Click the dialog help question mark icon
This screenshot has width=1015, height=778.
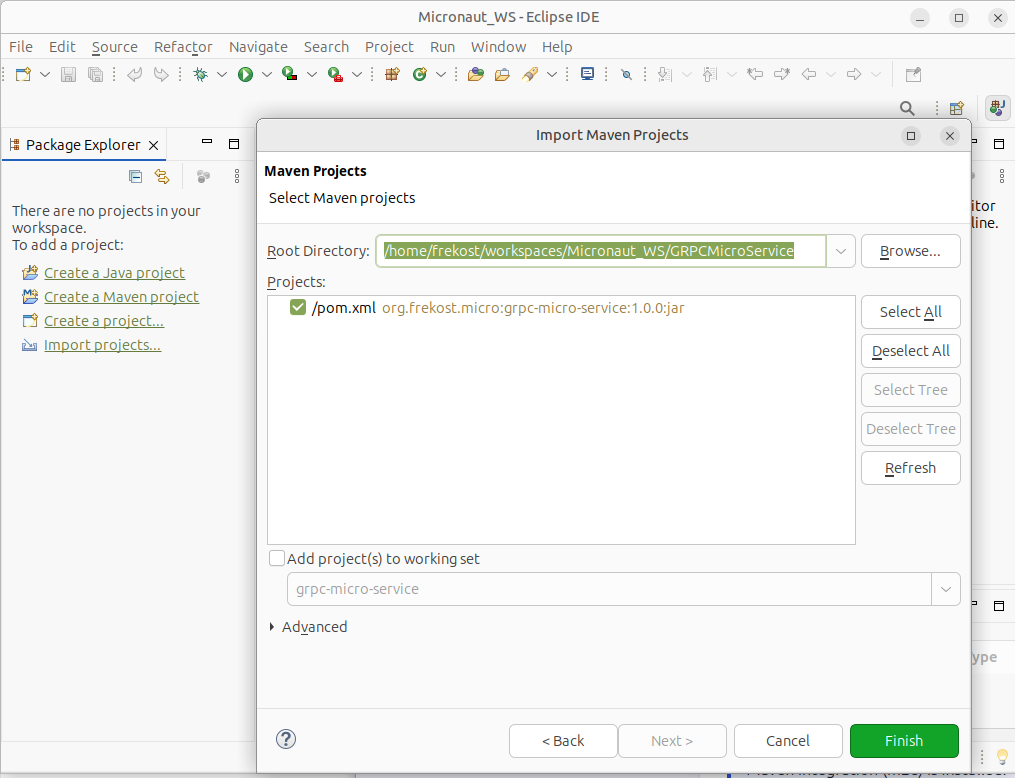(x=285, y=739)
